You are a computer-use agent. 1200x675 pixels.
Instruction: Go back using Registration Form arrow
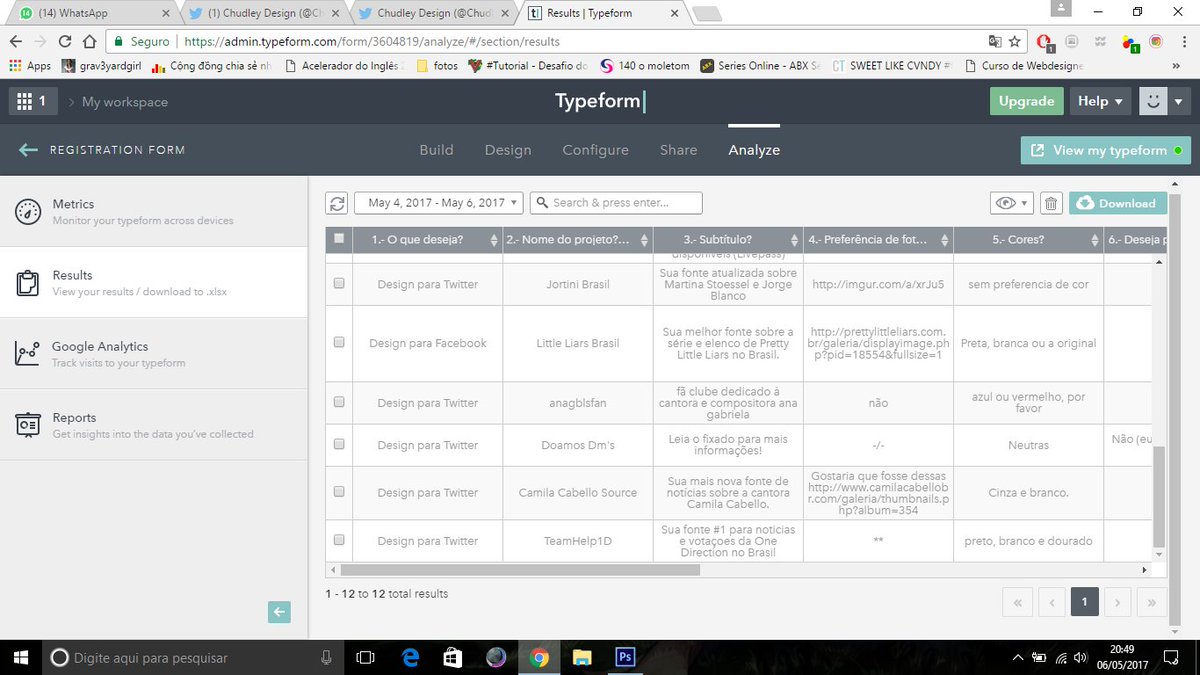(x=28, y=150)
